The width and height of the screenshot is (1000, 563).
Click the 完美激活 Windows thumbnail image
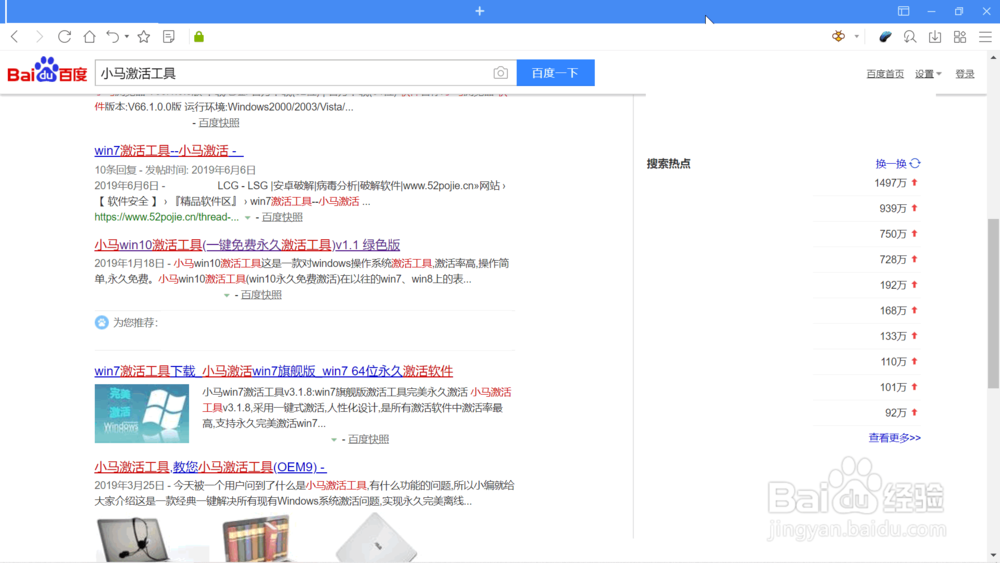coord(142,413)
